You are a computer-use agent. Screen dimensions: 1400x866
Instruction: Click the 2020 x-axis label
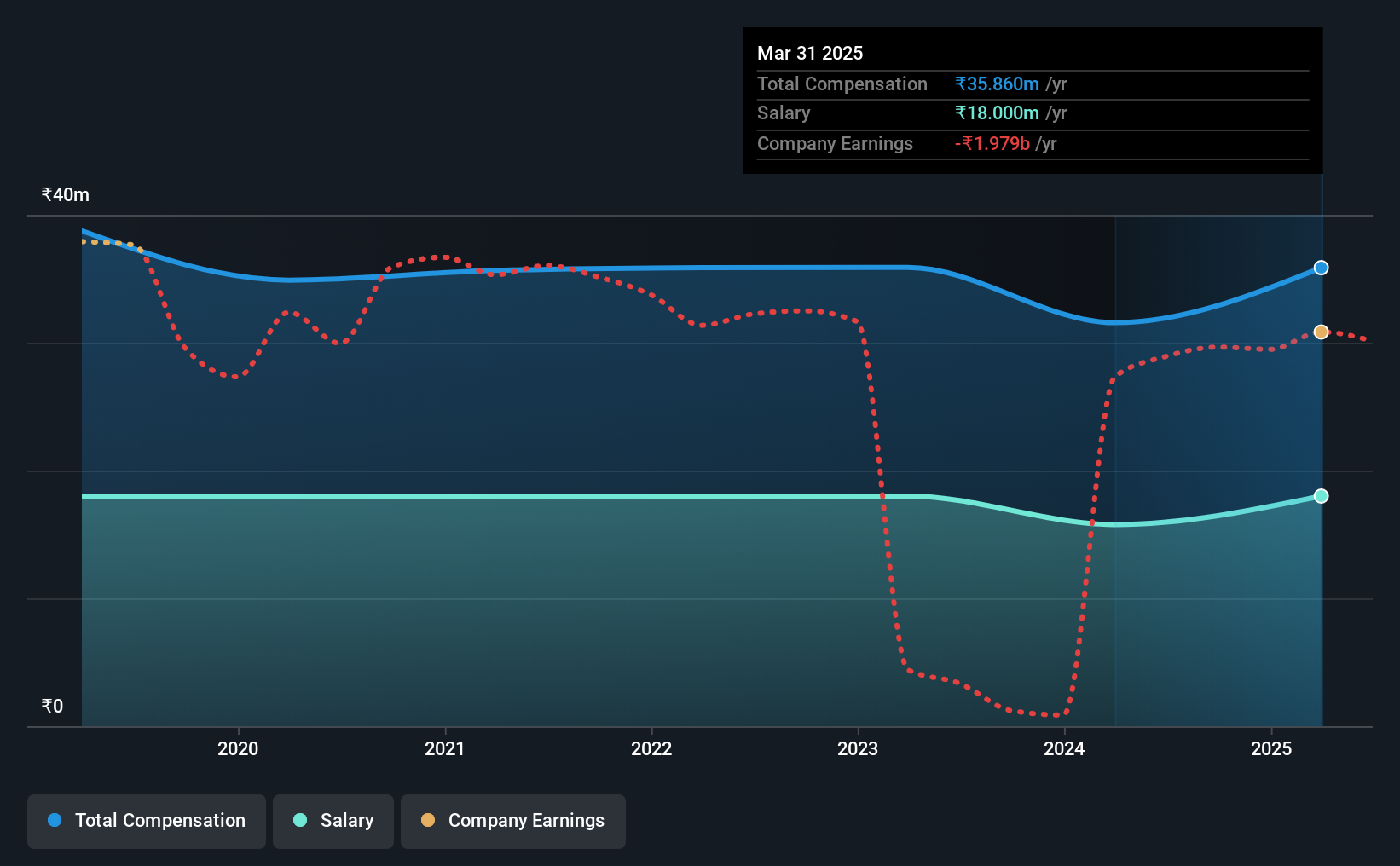(x=238, y=748)
